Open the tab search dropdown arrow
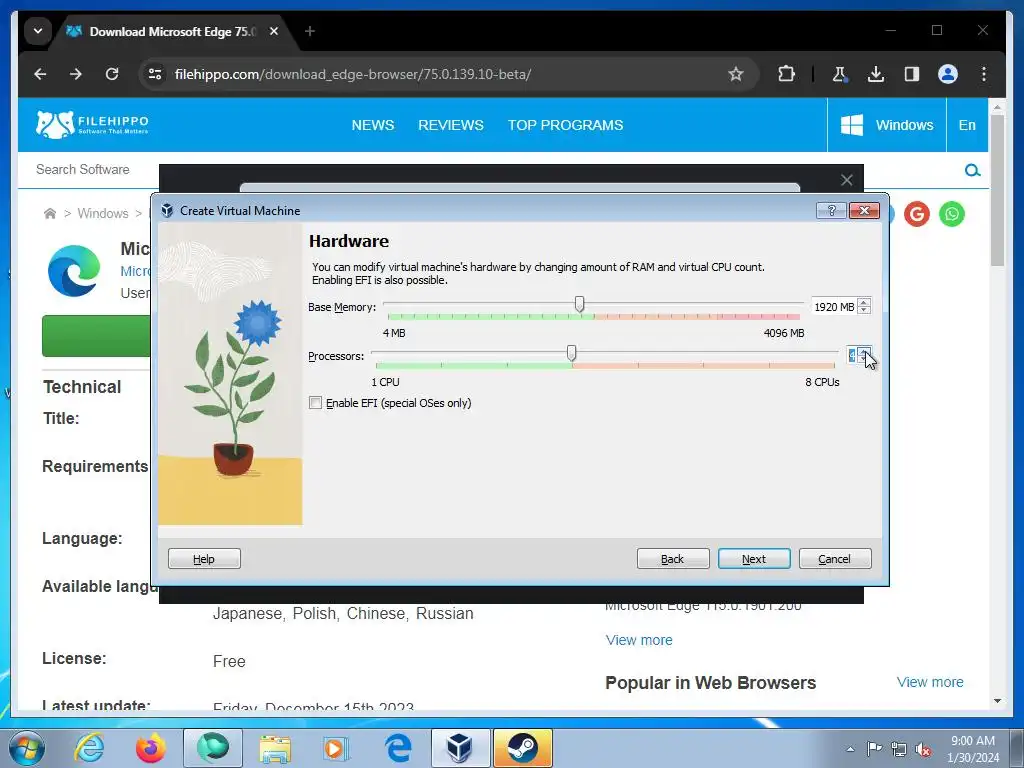 (38, 31)
